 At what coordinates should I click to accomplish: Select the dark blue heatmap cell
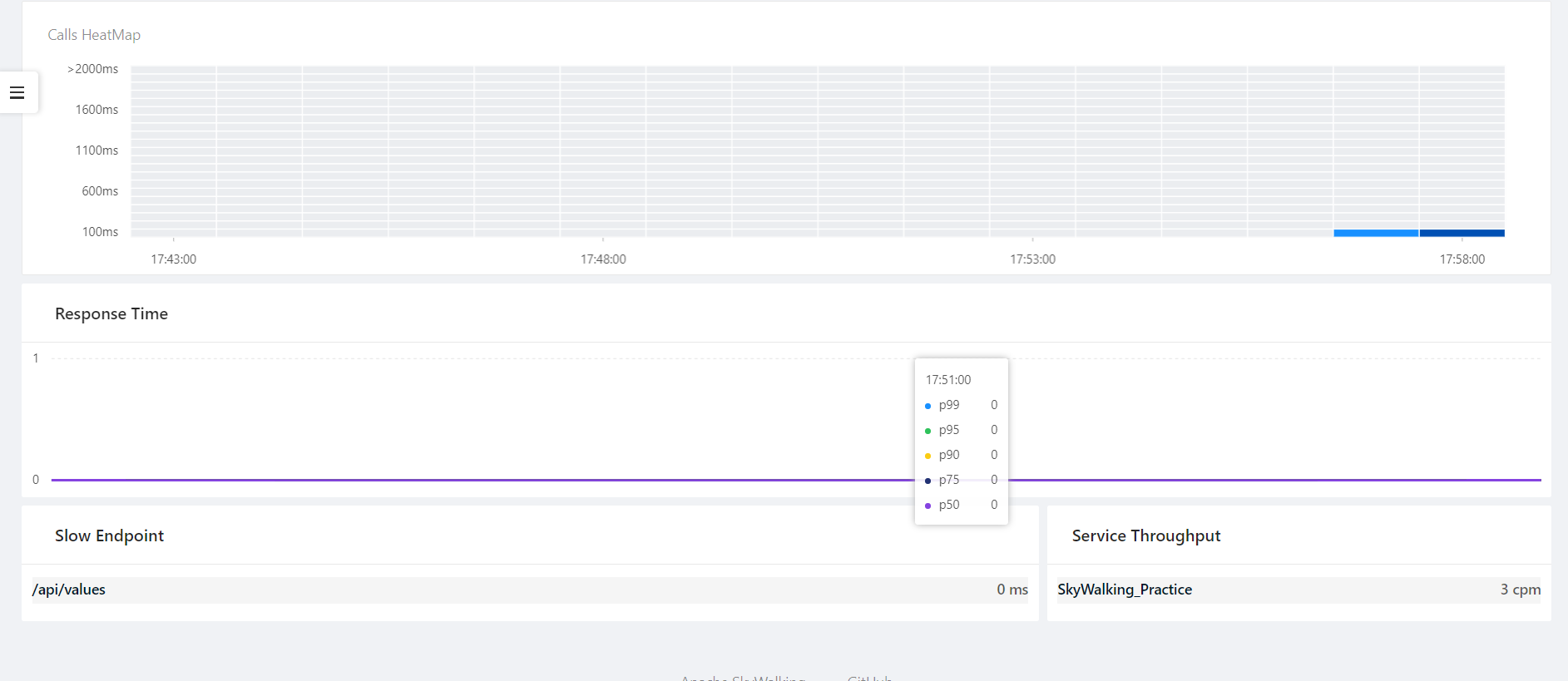pos(1462,233)
